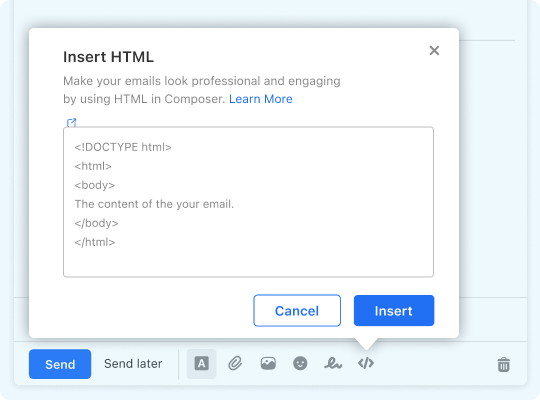Click the closing </html> tag line
The image size is (540, 400).
[x=95, y=242]
